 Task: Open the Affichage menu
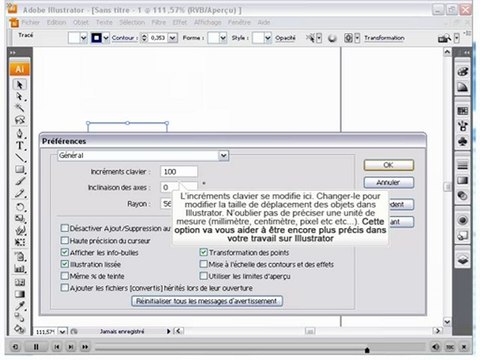[208, 22]
